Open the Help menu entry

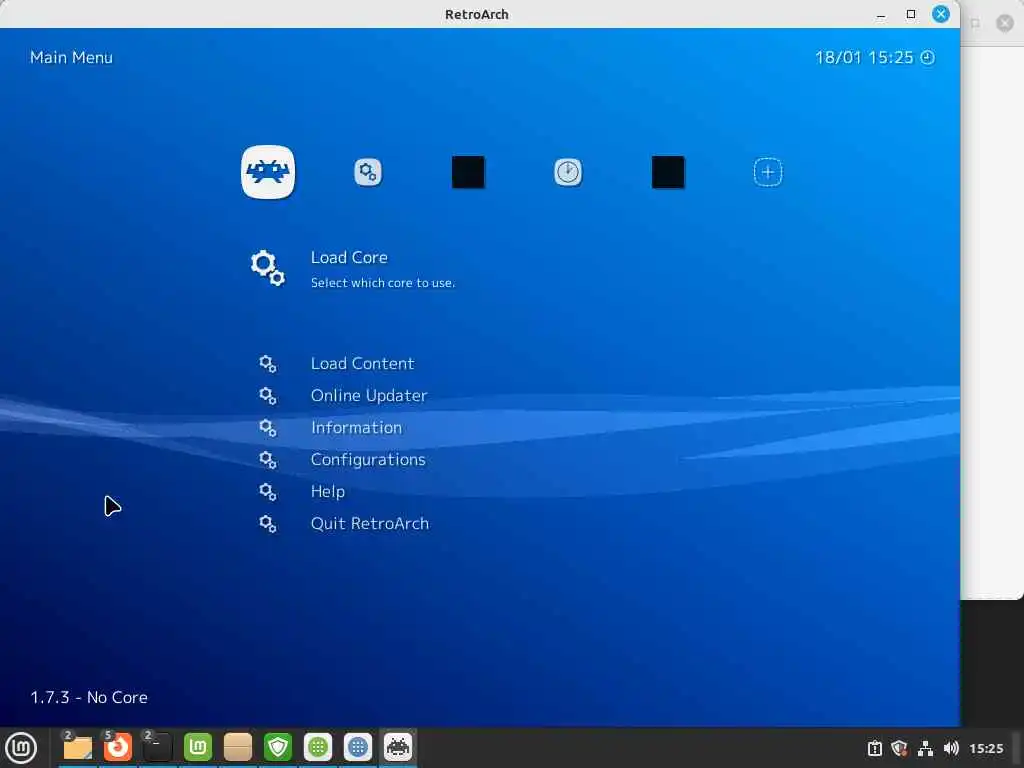[x=328, y=492]
